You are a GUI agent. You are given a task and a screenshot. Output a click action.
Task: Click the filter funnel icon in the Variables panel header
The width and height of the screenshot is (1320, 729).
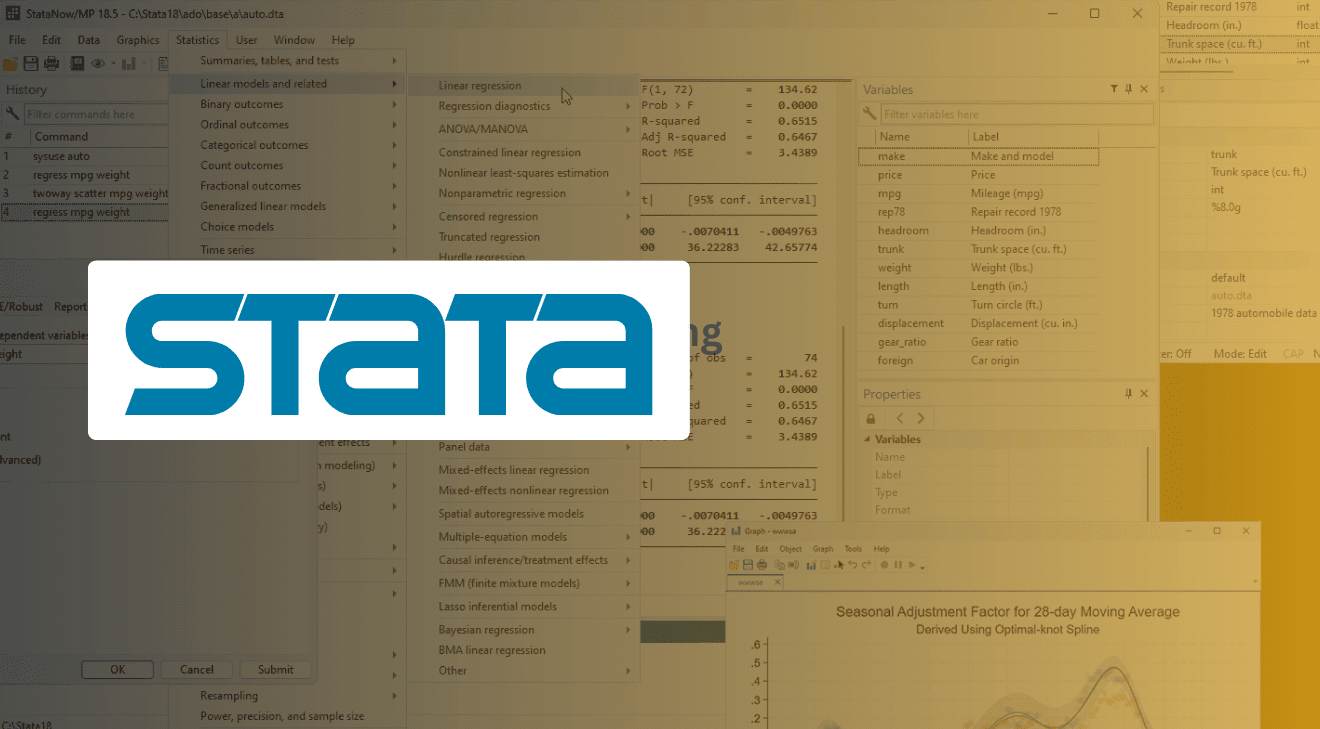1114,89
